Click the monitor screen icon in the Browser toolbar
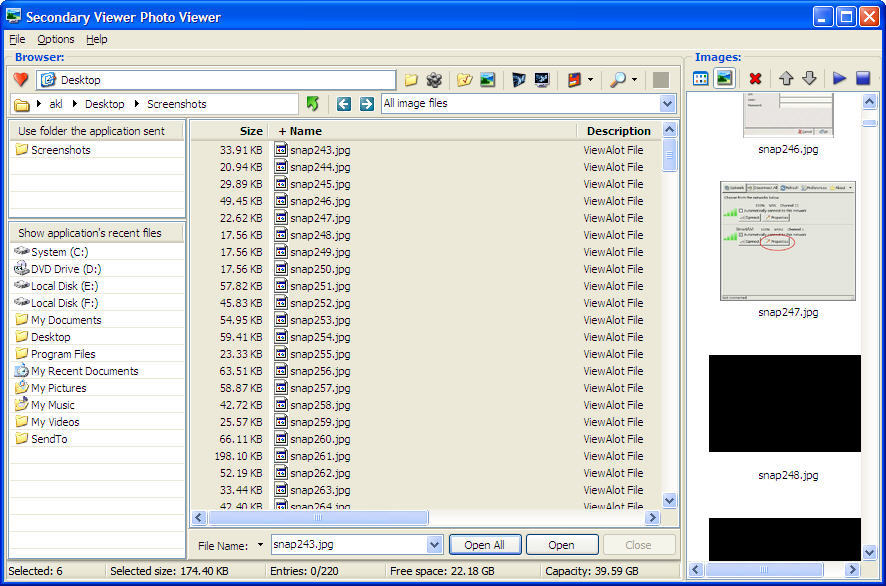Viewport: 886px width, 586px height. [541, 80]
